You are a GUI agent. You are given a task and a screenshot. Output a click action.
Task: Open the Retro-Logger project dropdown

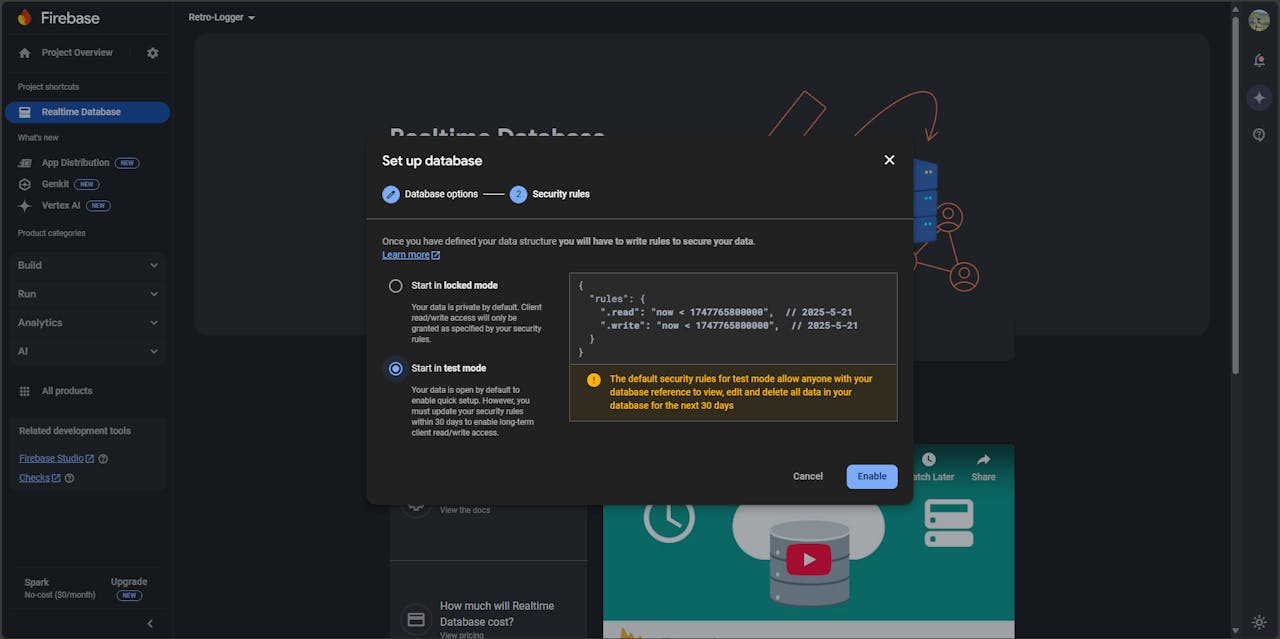pos(222,18)
